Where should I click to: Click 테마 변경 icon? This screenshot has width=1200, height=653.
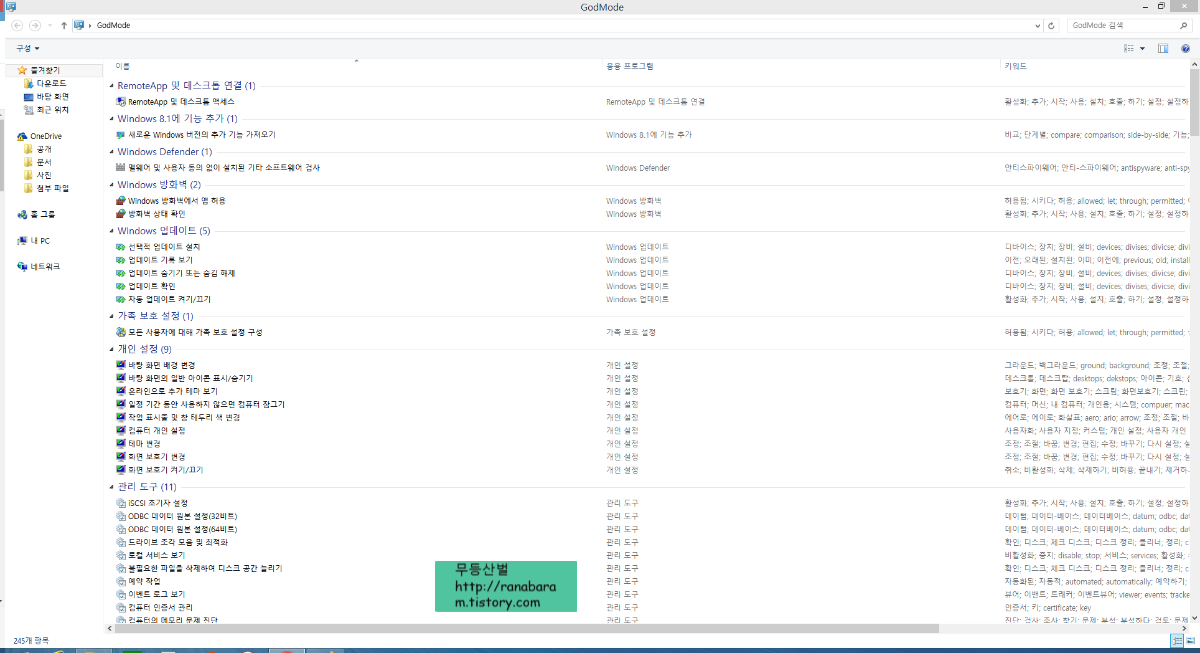click(x=121, y=443)
